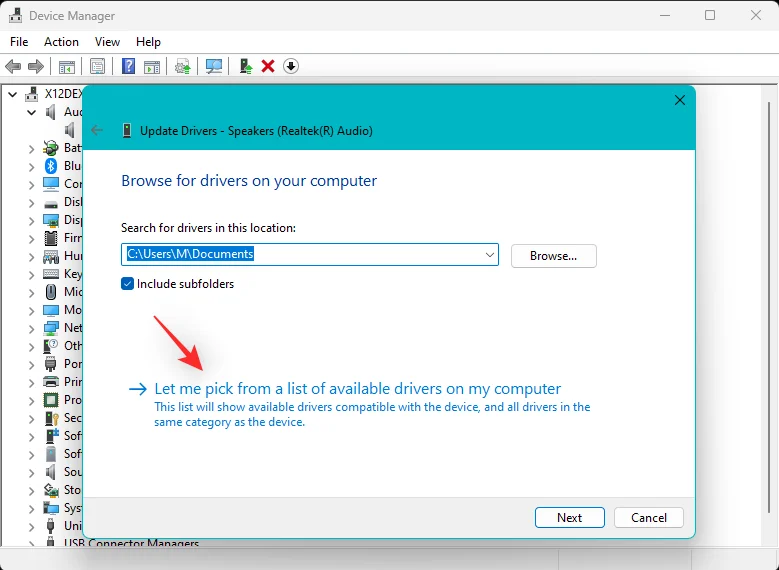Toggle the Show/Hide Action Pane toolbar icon
The height and width of the screenshot is (570, 779).
[152, 66]
